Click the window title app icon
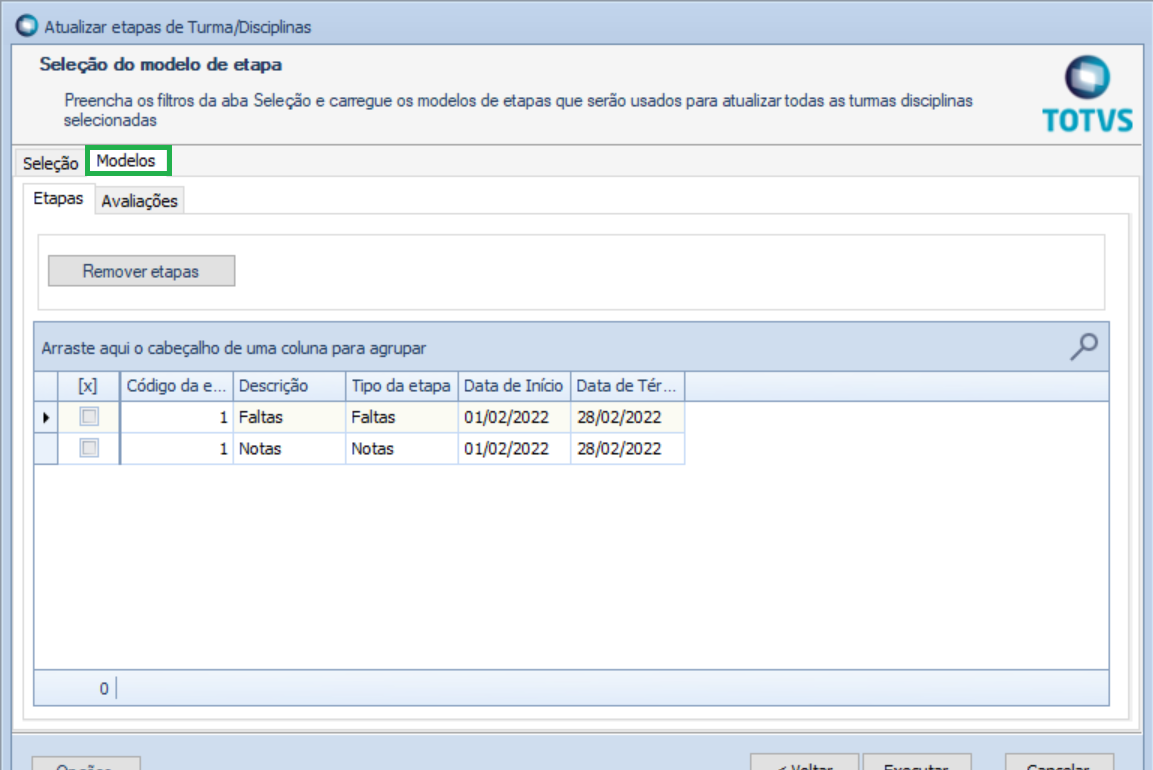 [x=26, y=26]
